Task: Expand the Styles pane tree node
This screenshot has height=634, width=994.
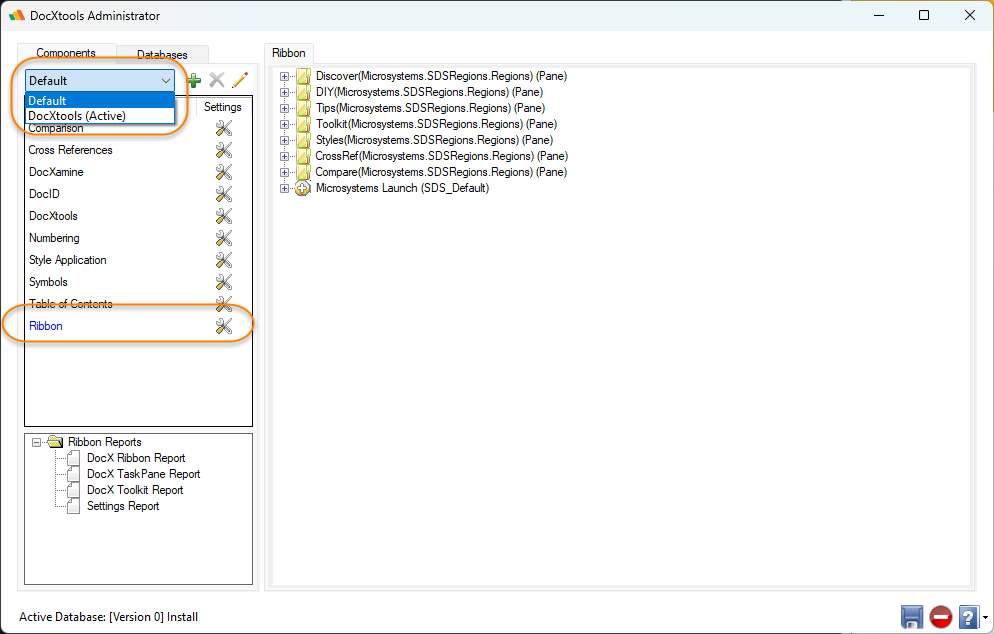Action: coord(284,140)
